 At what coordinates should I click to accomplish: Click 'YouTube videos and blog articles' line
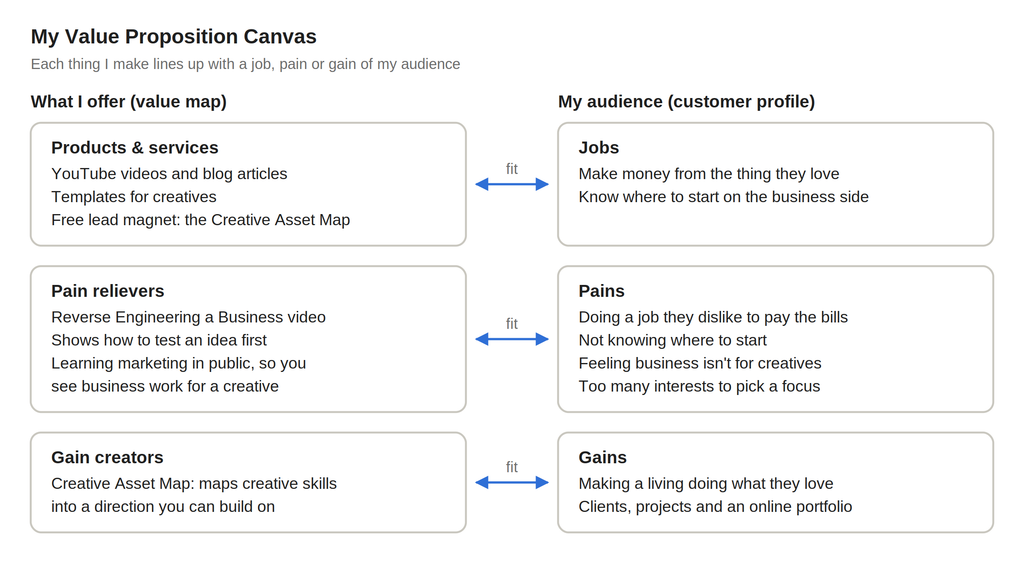[169, 174]
